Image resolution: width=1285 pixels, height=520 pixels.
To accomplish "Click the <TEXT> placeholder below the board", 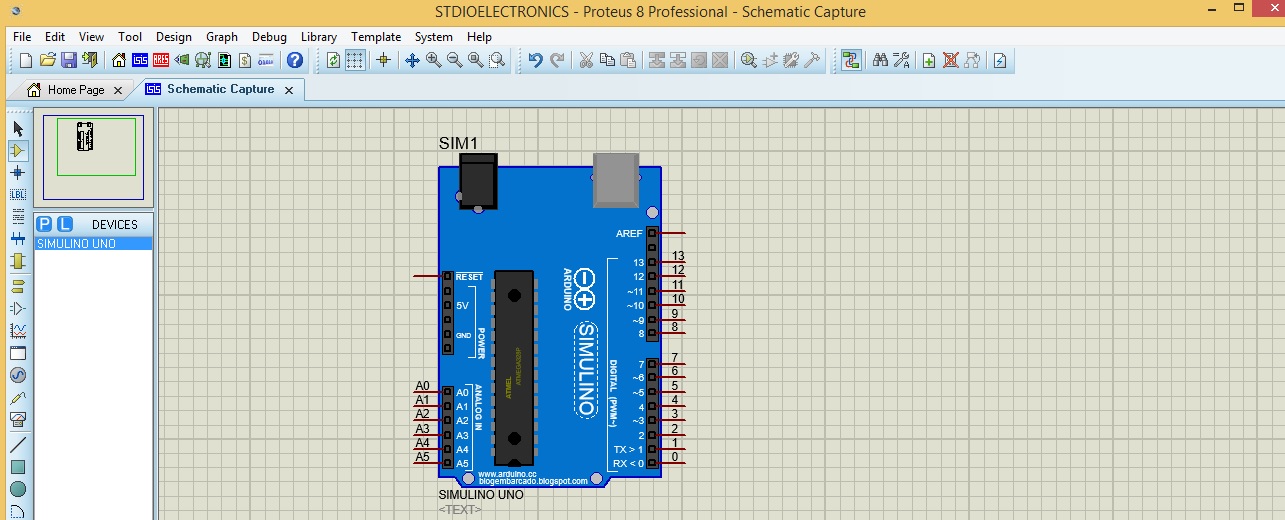I will click(x=460, y=510).
